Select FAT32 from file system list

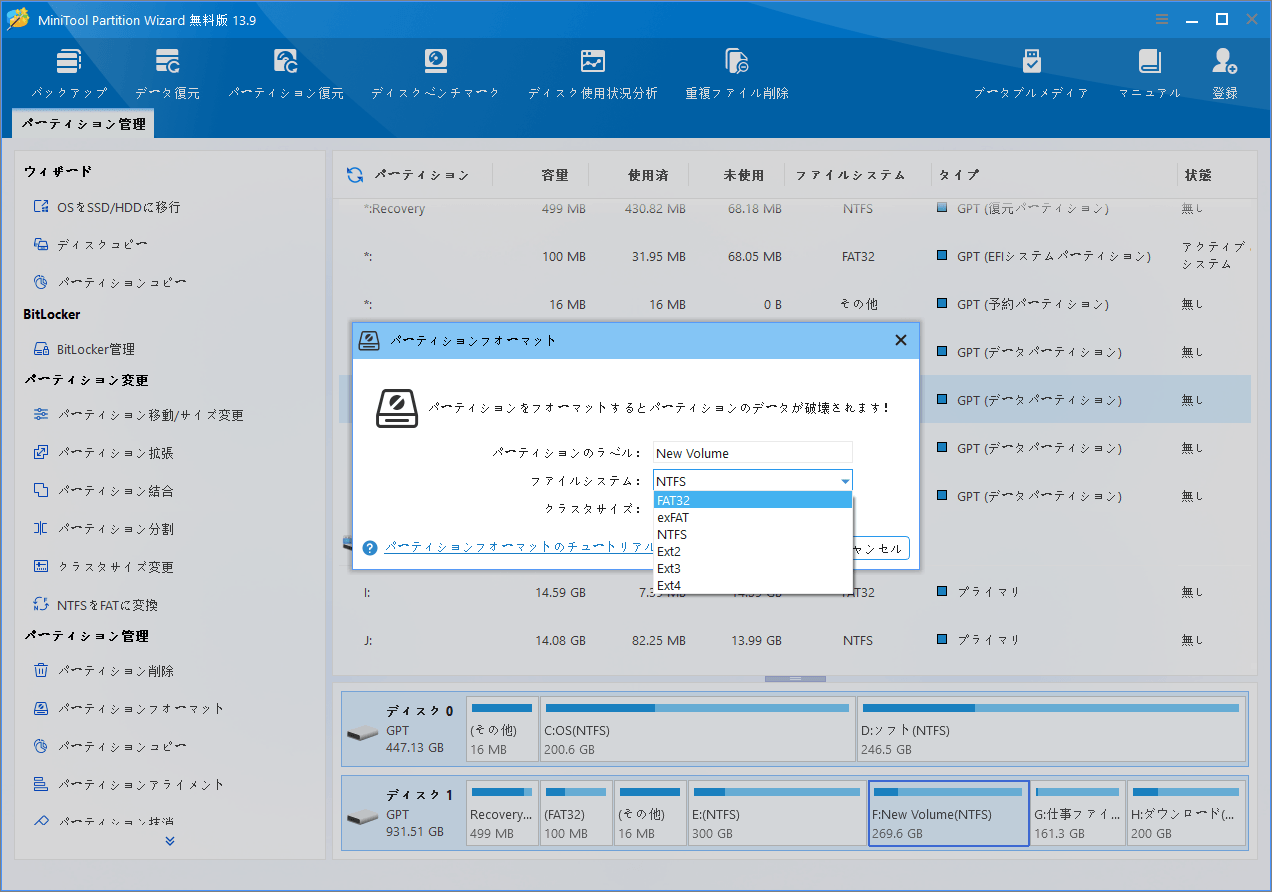pos(753,501)
